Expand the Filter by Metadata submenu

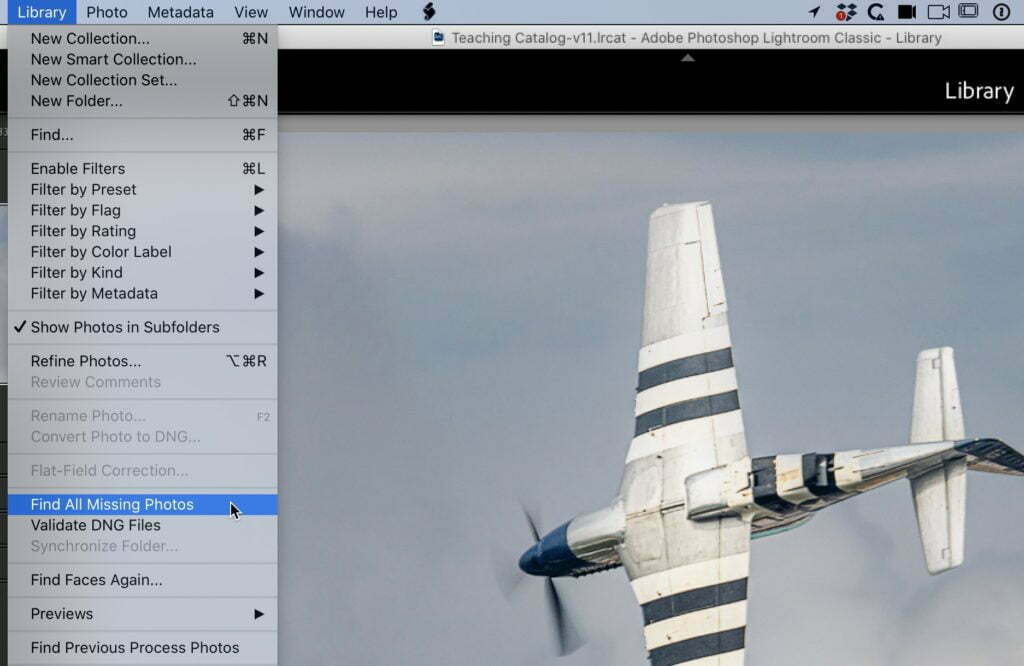coord(143,294)
